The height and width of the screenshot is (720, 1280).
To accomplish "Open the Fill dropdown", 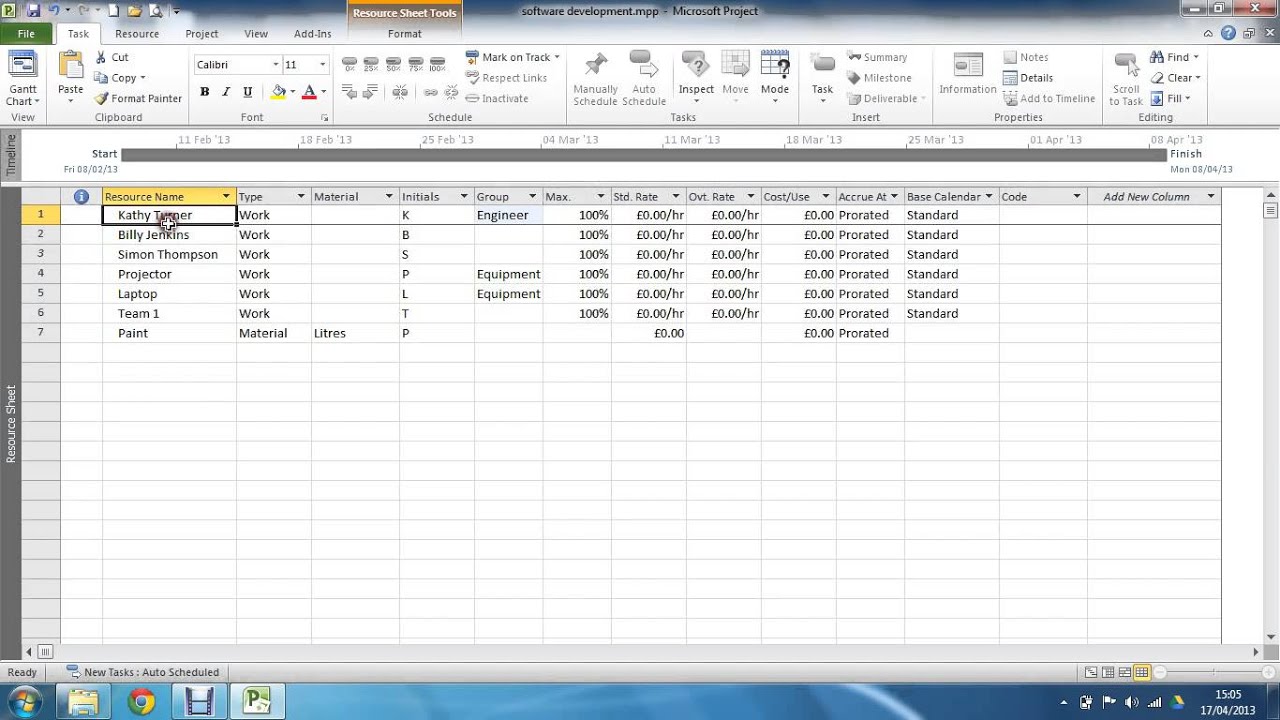I will (1170, 98).
